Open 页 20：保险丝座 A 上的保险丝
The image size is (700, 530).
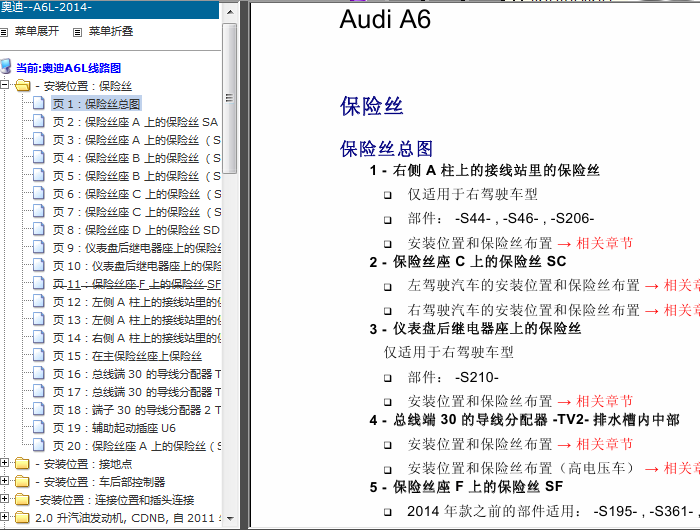click(136, 446)
